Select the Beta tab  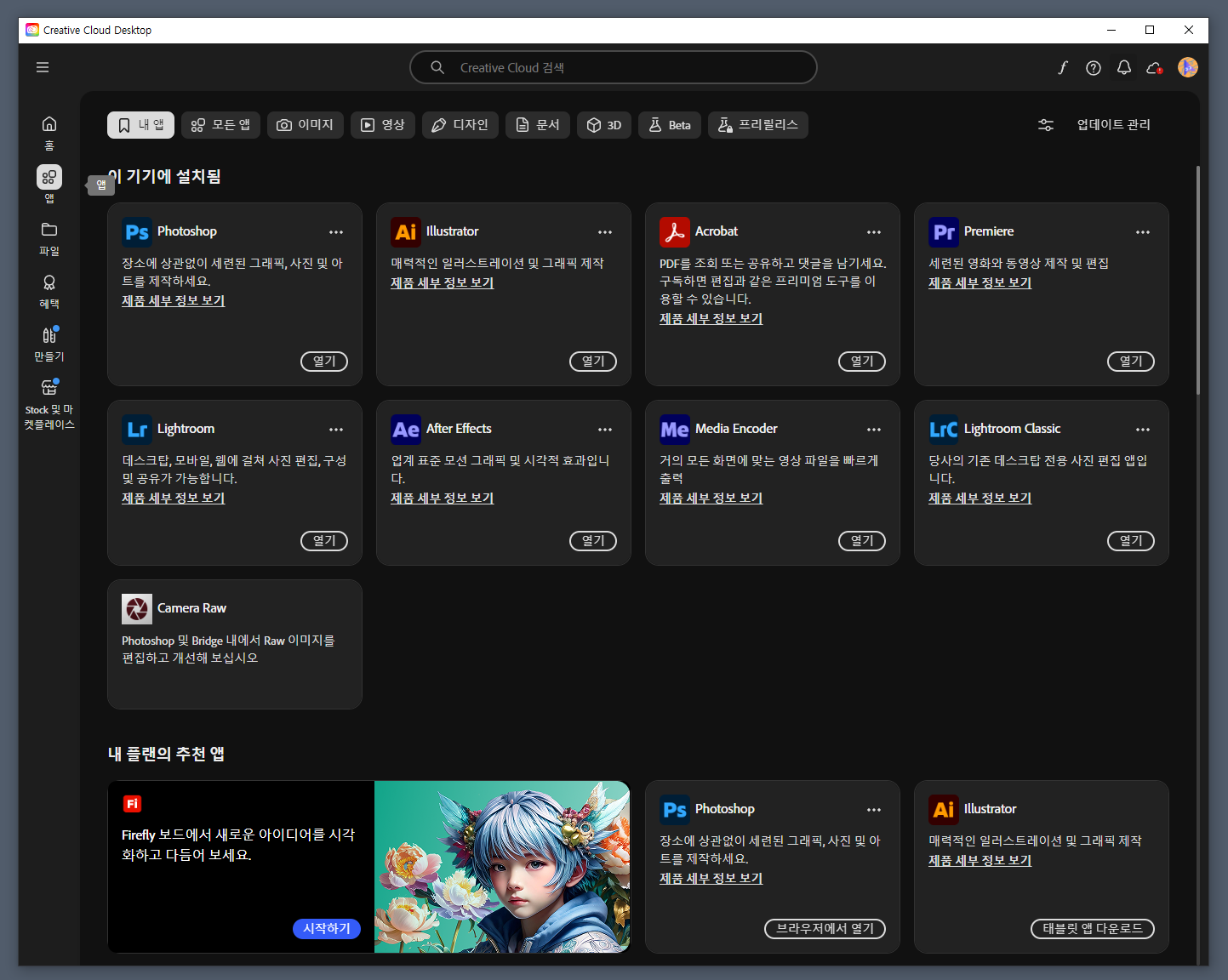tap(669, 125)
